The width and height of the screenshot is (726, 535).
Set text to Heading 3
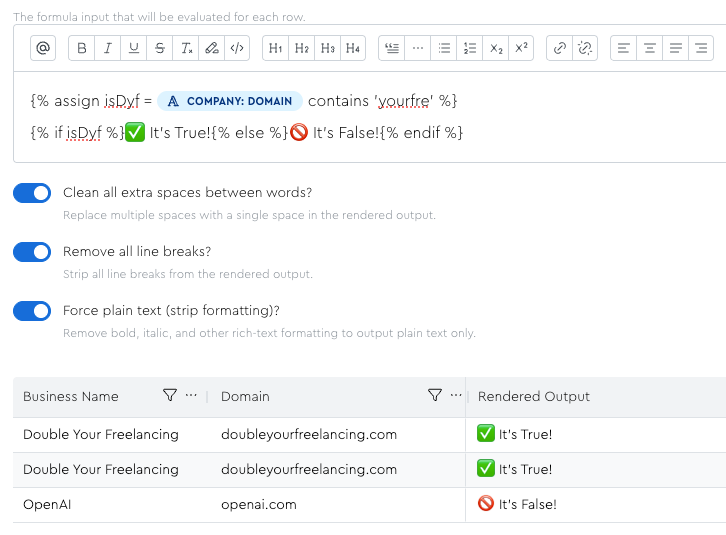click(x=328, y=48)
